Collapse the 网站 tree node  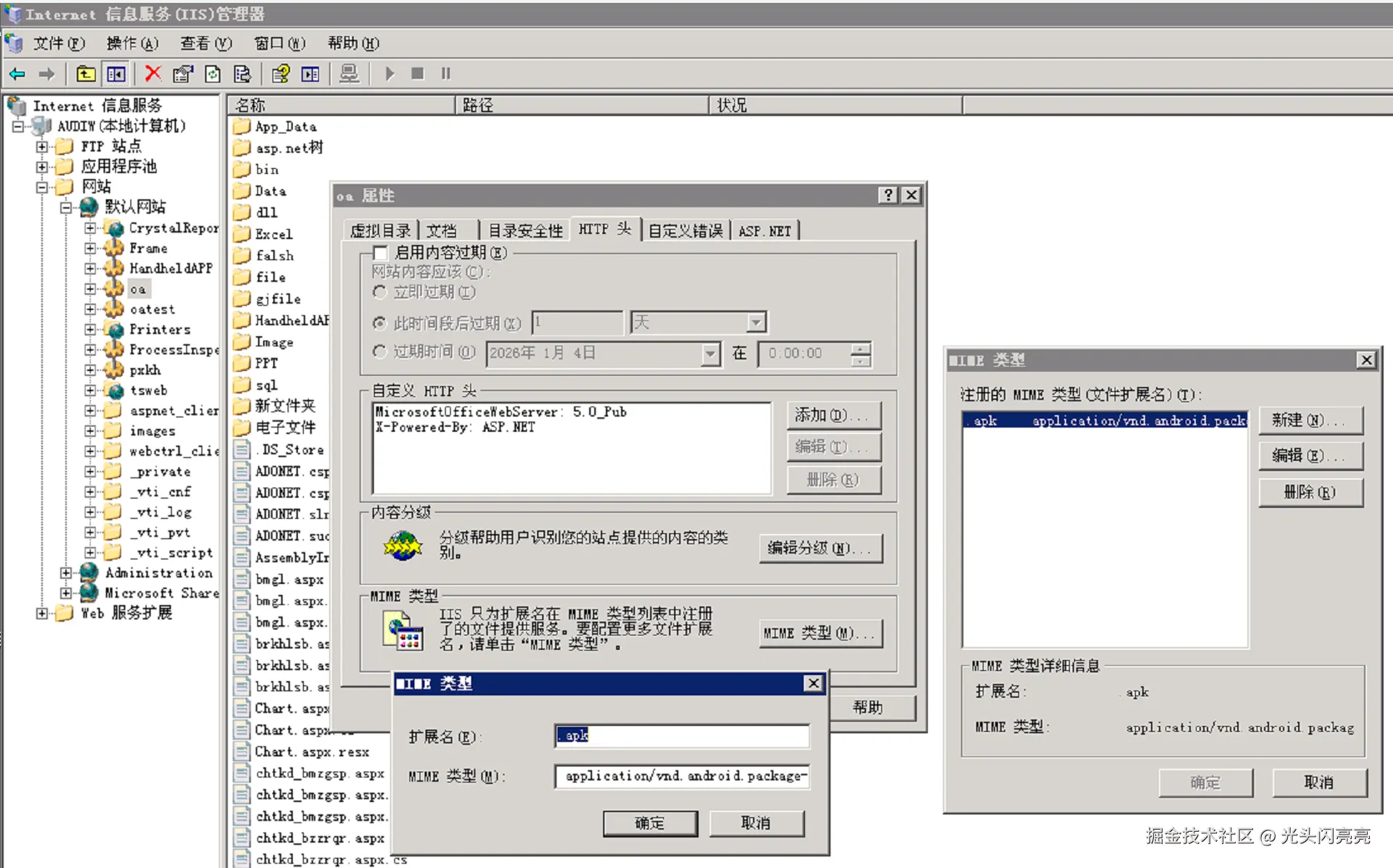click(x=42, y=187)
